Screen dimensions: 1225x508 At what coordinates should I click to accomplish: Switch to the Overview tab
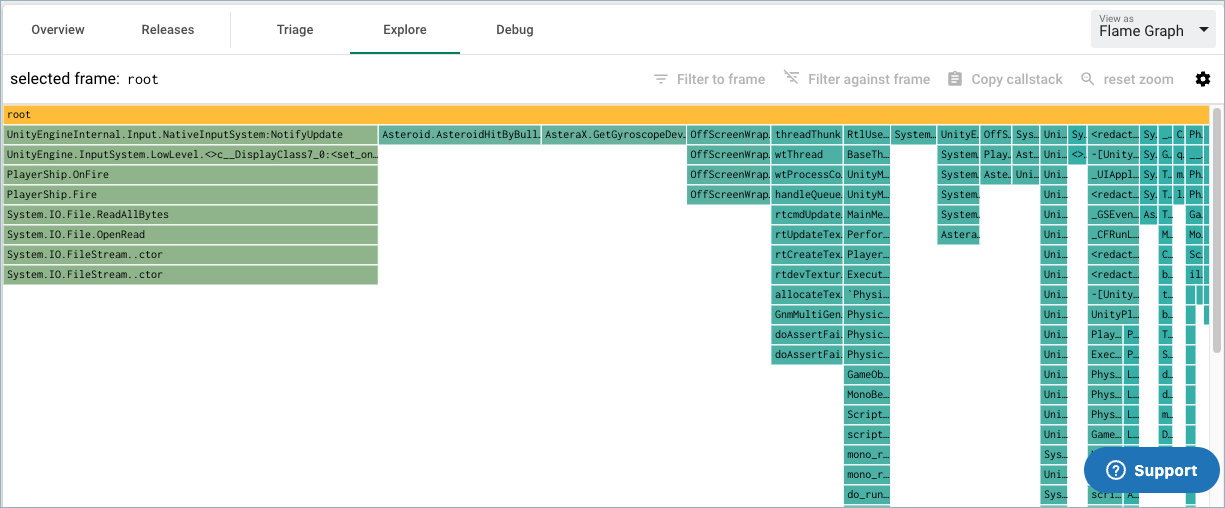[58, 30]
